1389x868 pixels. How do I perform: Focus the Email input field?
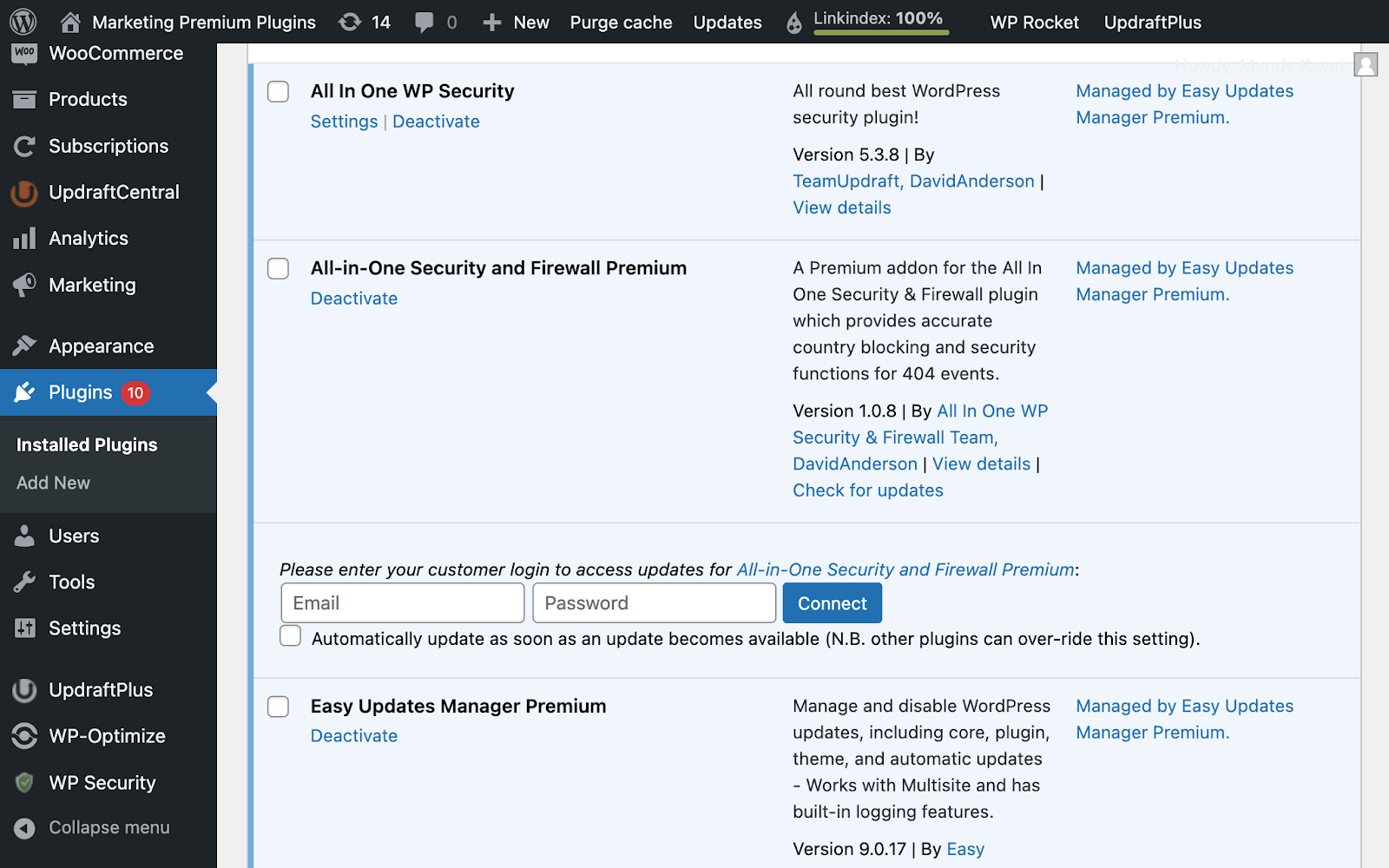point(403,603)
